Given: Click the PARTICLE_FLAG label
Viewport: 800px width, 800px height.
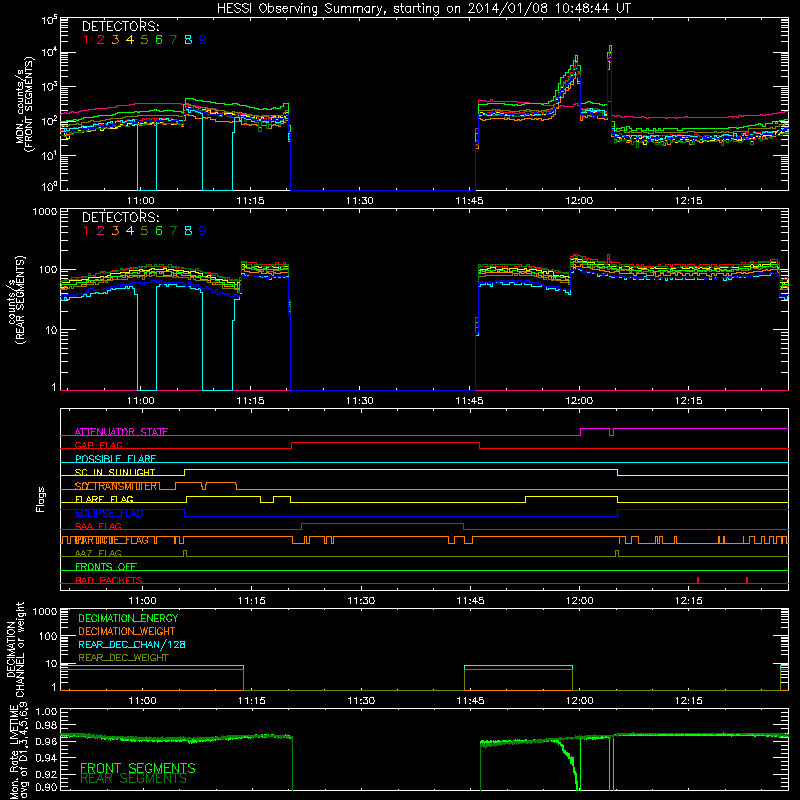Looking at the screenshot, I should pos(112,540).
